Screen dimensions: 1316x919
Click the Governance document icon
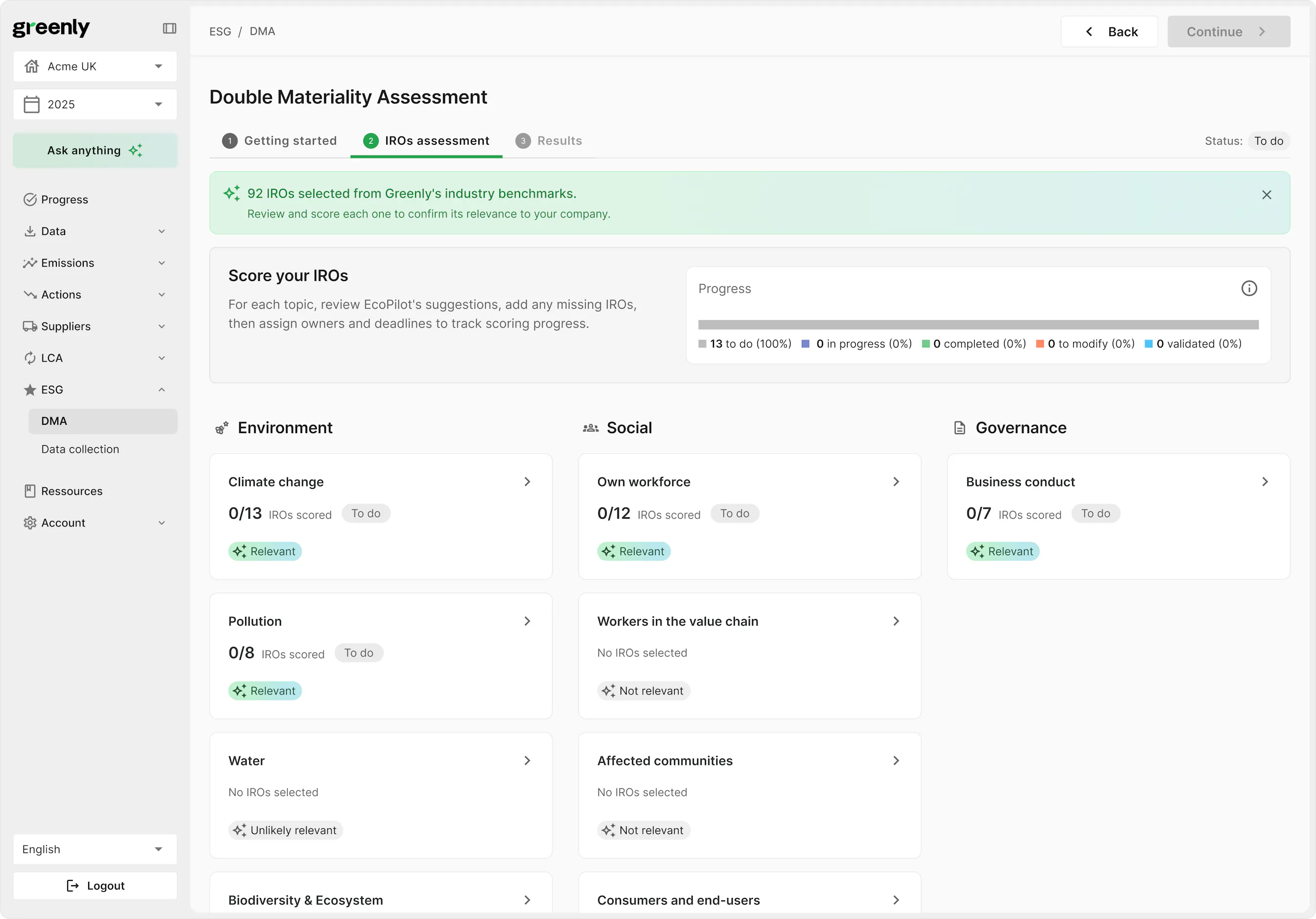[x=960, y=428]
